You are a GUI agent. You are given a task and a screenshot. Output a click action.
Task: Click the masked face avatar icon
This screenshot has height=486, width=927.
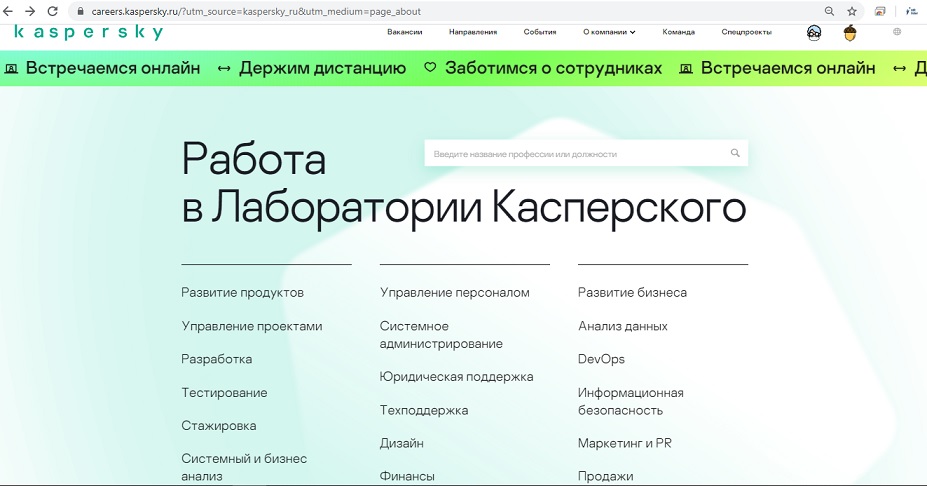[x=814, y=33]
